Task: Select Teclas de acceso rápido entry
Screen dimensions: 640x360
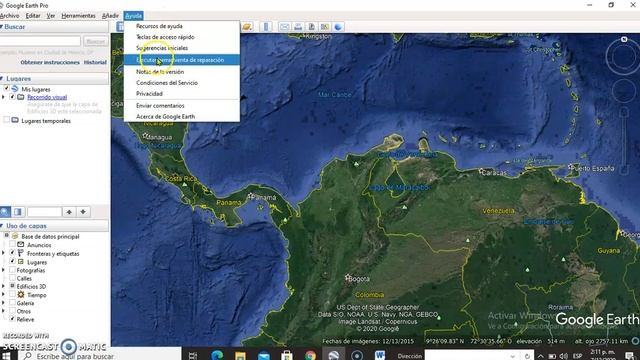Action: pos(182,37)
